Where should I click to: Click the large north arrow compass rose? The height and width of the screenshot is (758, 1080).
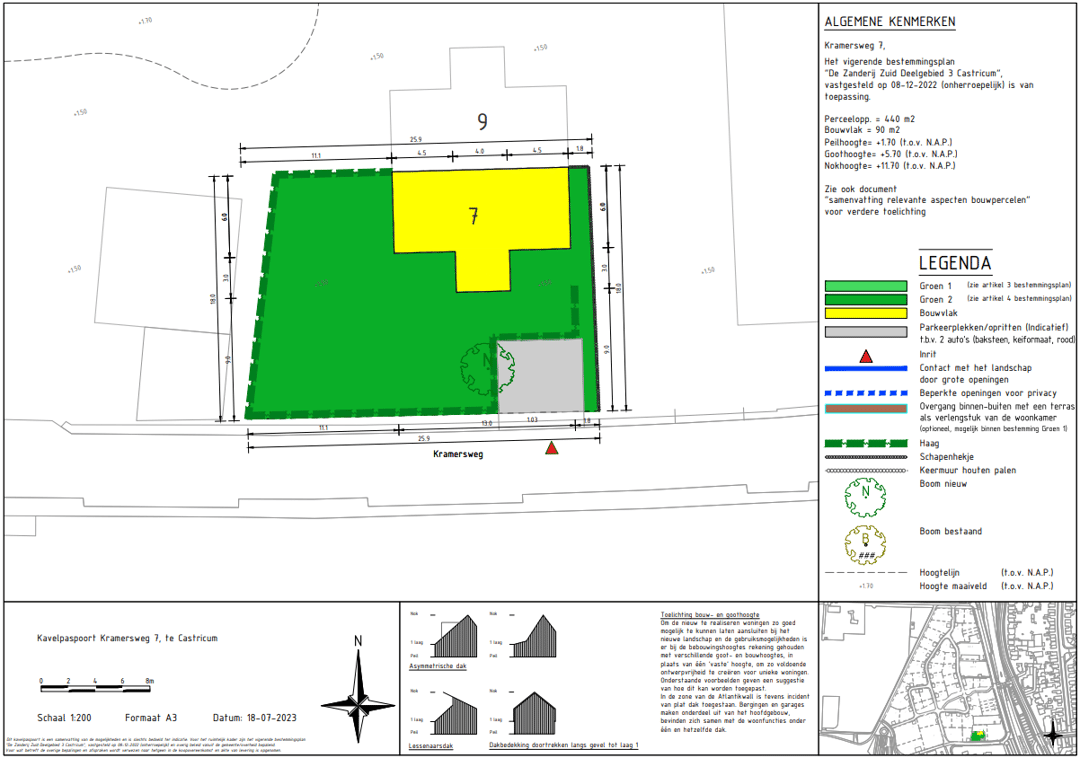360,695
